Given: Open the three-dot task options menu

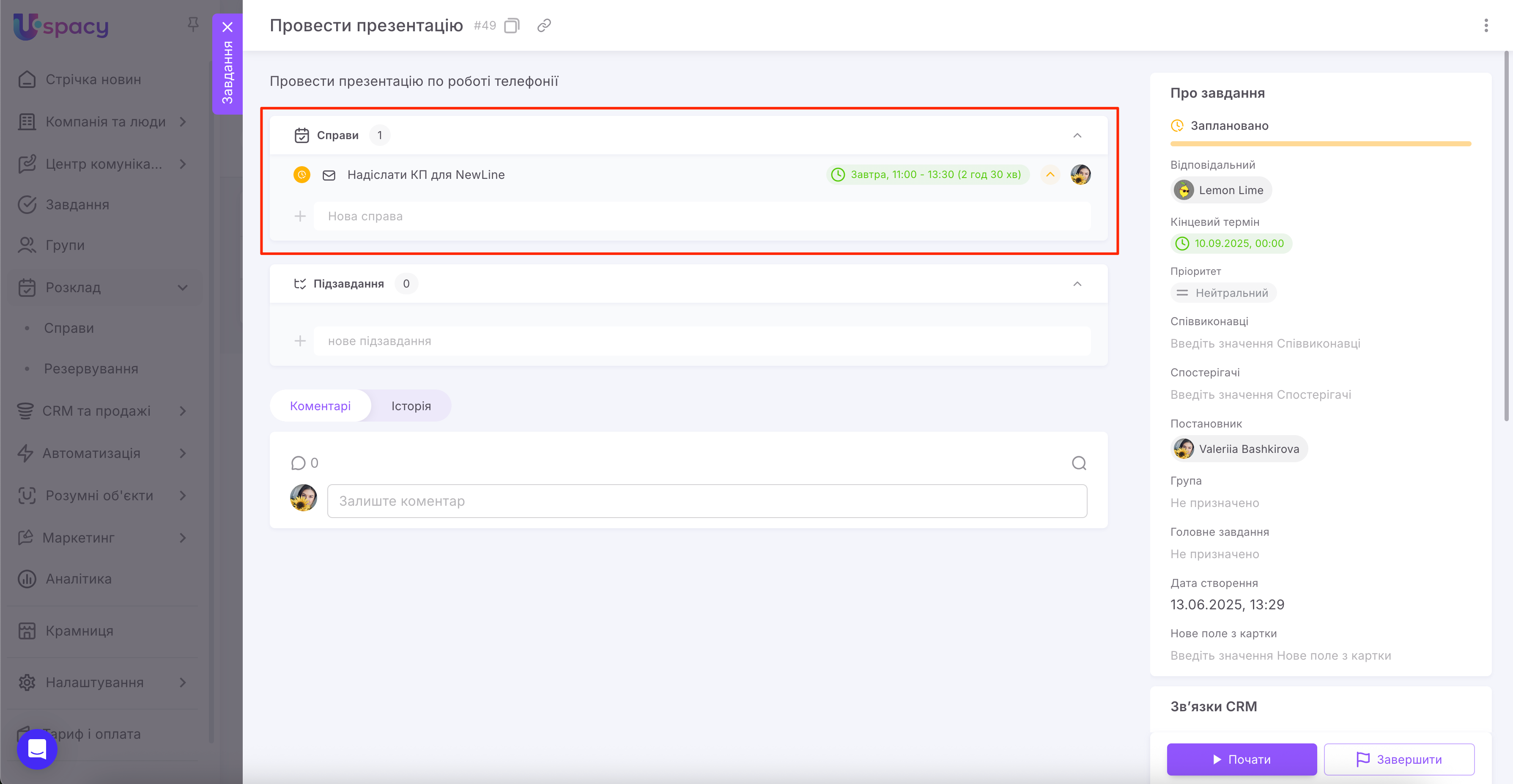Looking at the screenshot, I should [x=1486, y=26].
